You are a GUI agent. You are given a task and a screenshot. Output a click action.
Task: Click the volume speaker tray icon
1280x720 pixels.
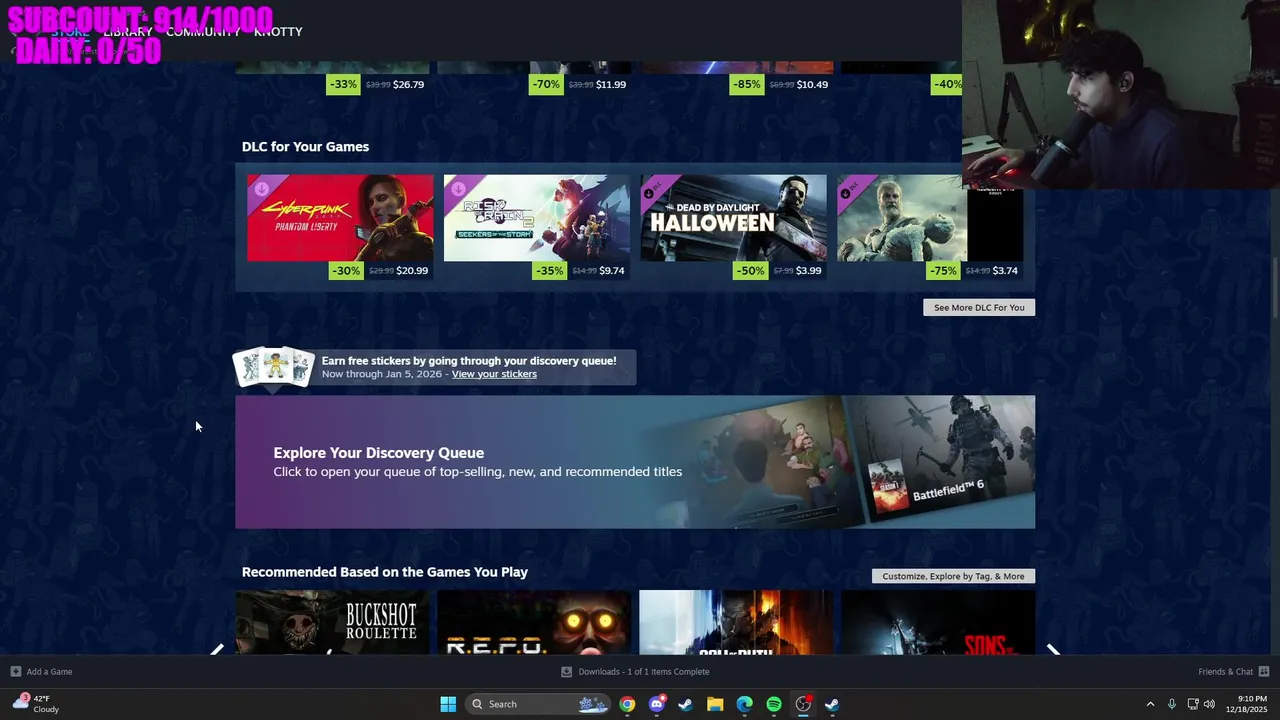tap(1209, 704)
